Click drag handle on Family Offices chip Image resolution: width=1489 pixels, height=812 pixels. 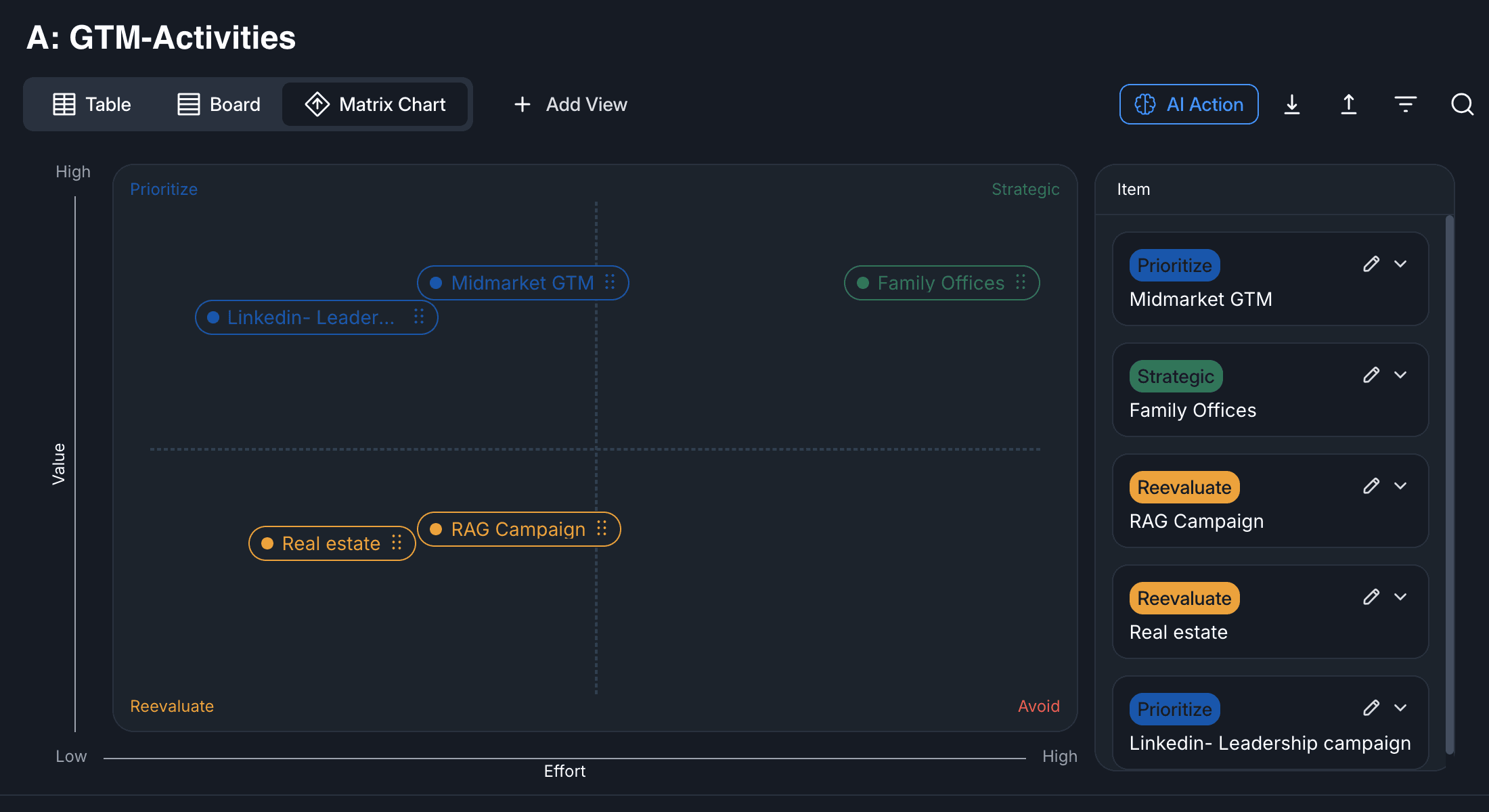tap(1021, 282)
